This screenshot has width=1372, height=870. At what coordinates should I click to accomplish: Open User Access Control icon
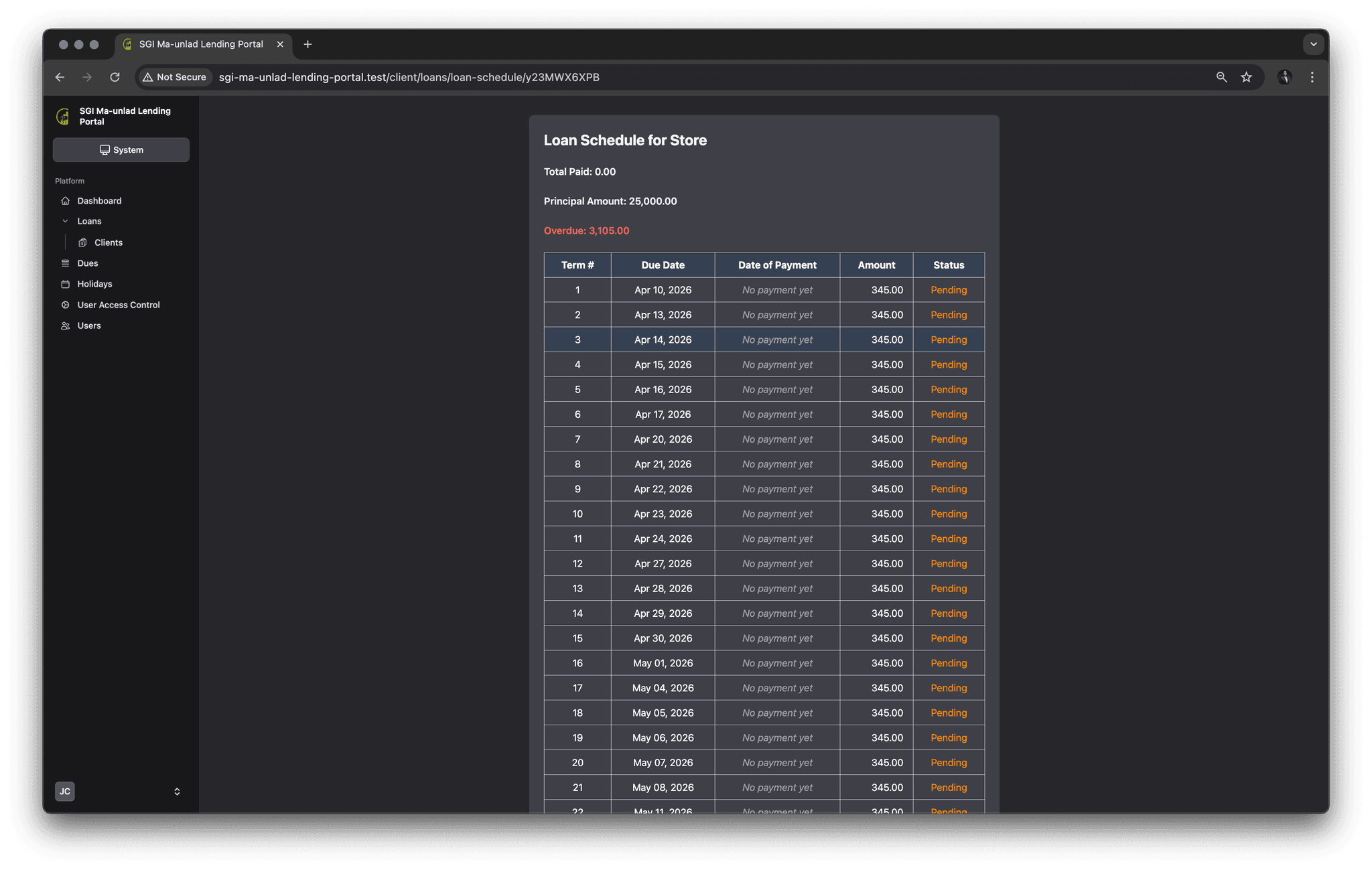click(x=65, y=305)
